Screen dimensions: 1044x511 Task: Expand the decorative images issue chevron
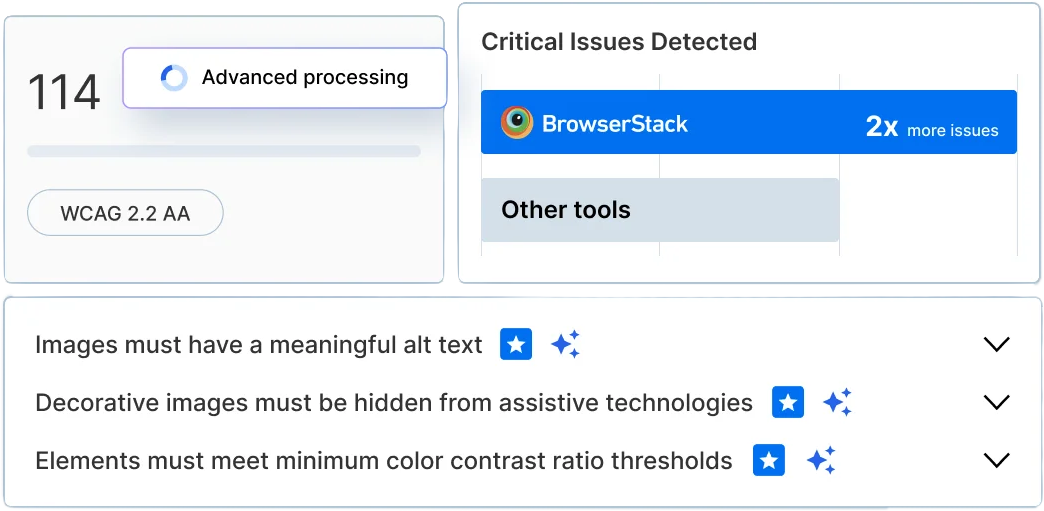pyautogui.click(x=996, y=403)
